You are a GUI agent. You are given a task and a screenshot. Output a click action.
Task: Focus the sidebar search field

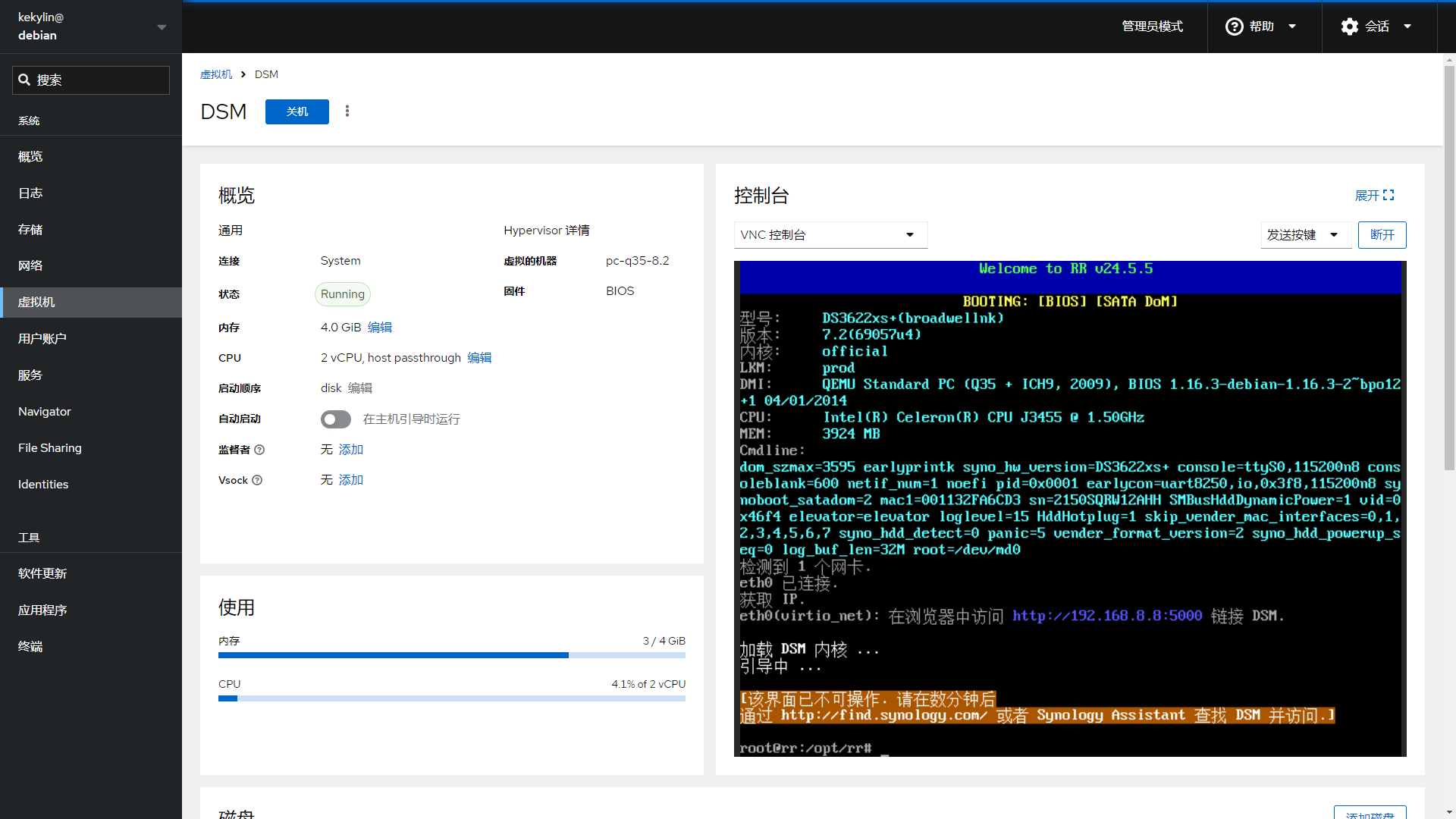click(x=91, y=80)
